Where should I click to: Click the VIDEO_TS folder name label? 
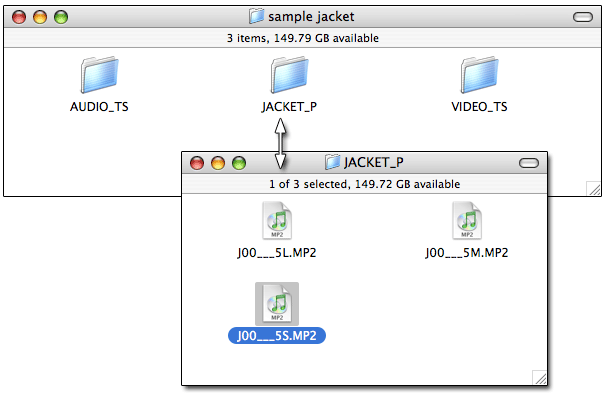(x=479, y=107)
